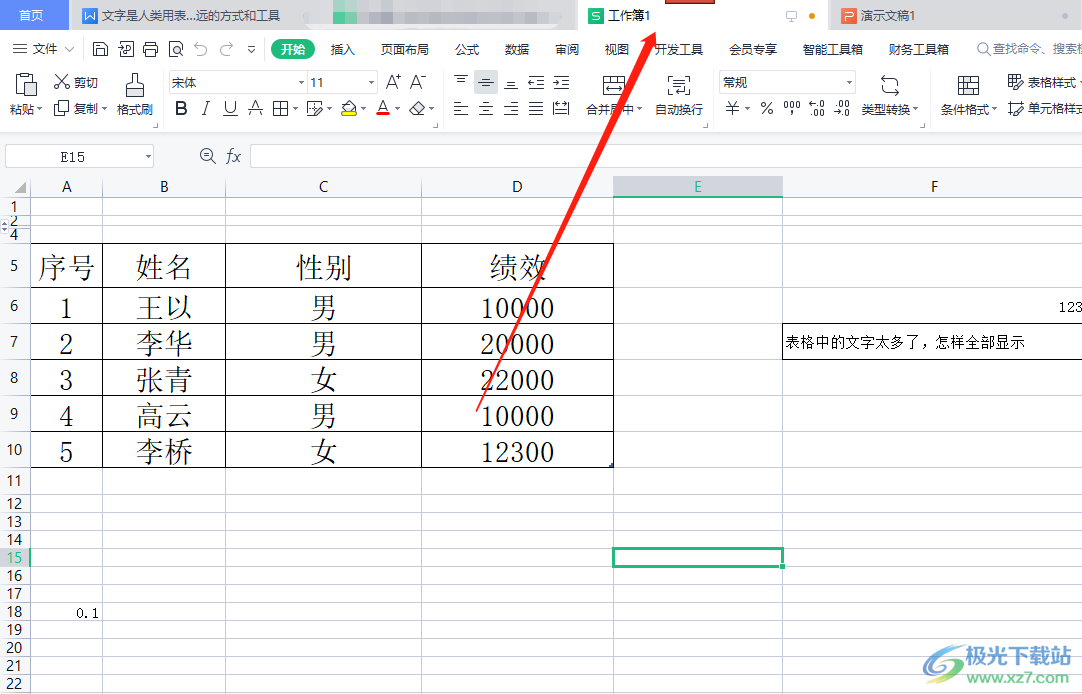The width and height of the screenshot is (1082, 694).
Task: Toggle Italic formatting
Action: (x=206, y=108)
